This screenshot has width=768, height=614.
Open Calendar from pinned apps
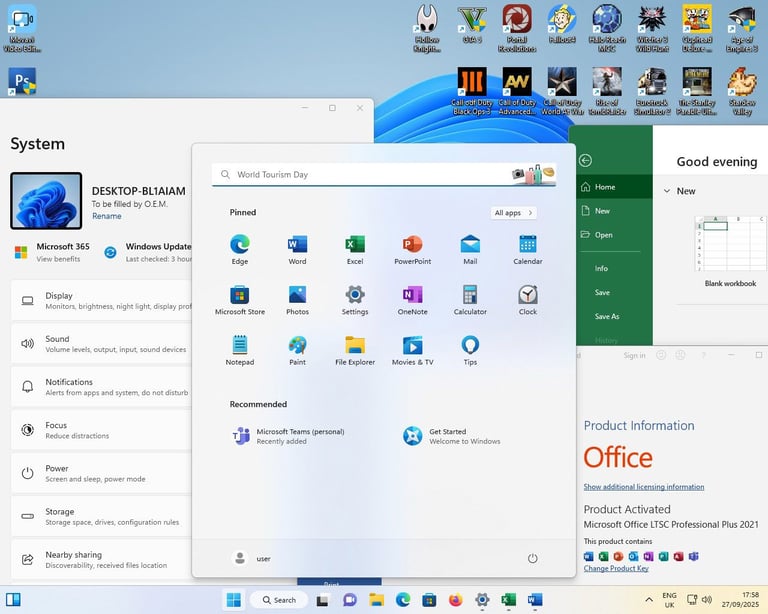click(x=528, y=250)
